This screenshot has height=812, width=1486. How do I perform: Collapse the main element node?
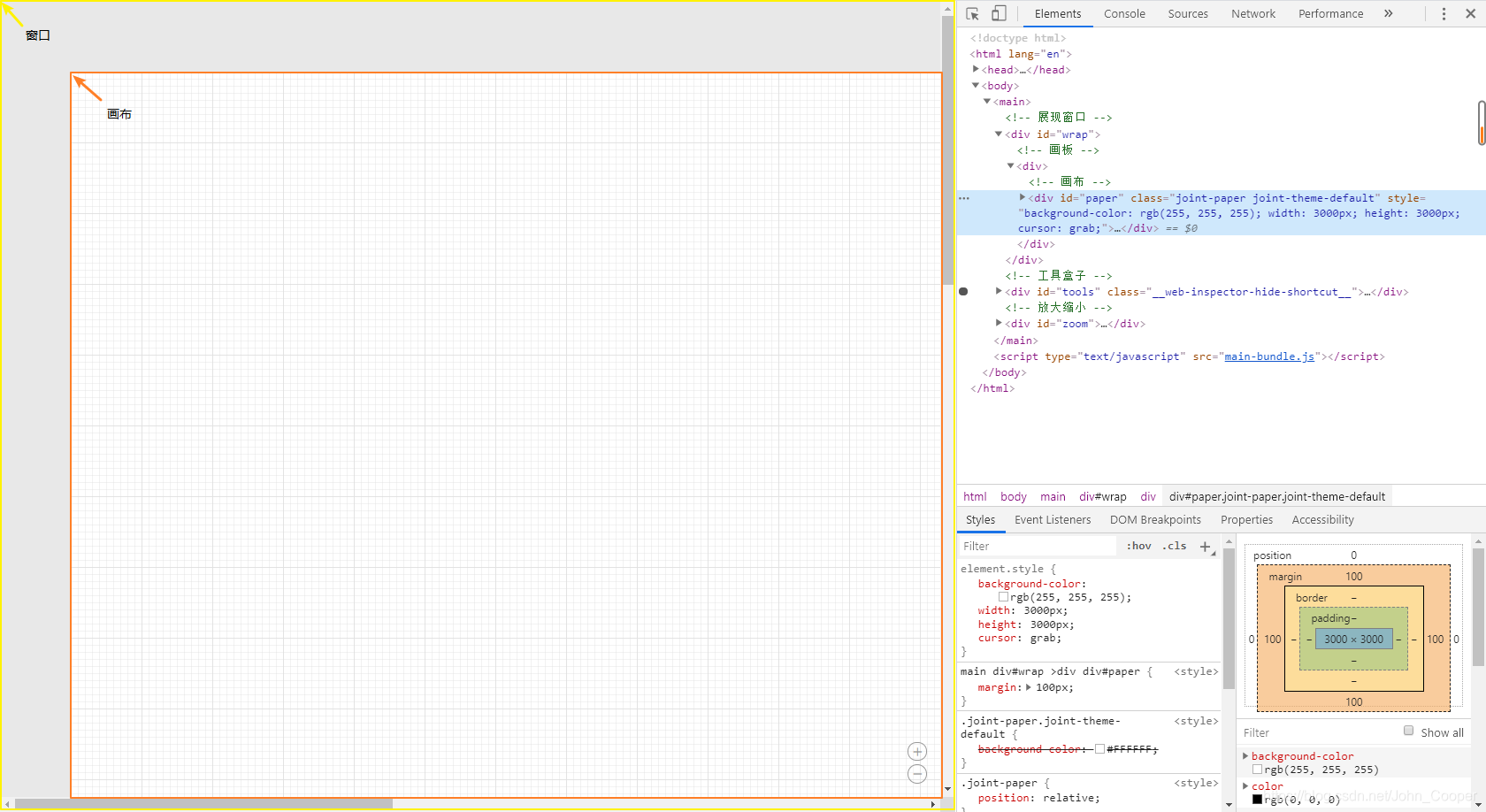987,102
